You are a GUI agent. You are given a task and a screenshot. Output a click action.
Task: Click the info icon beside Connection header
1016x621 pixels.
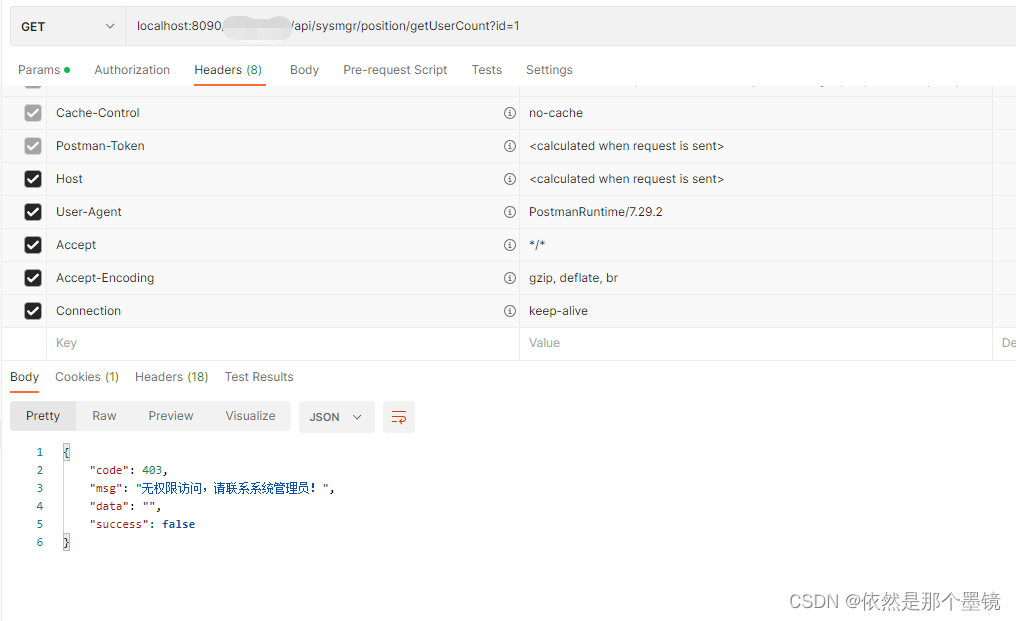pyautogui.click(x=510, y=311)
